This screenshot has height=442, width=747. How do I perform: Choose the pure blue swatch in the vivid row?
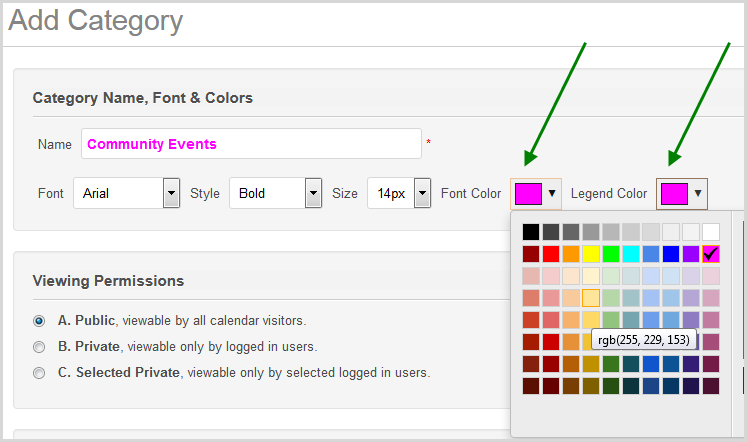pos(671,254)
